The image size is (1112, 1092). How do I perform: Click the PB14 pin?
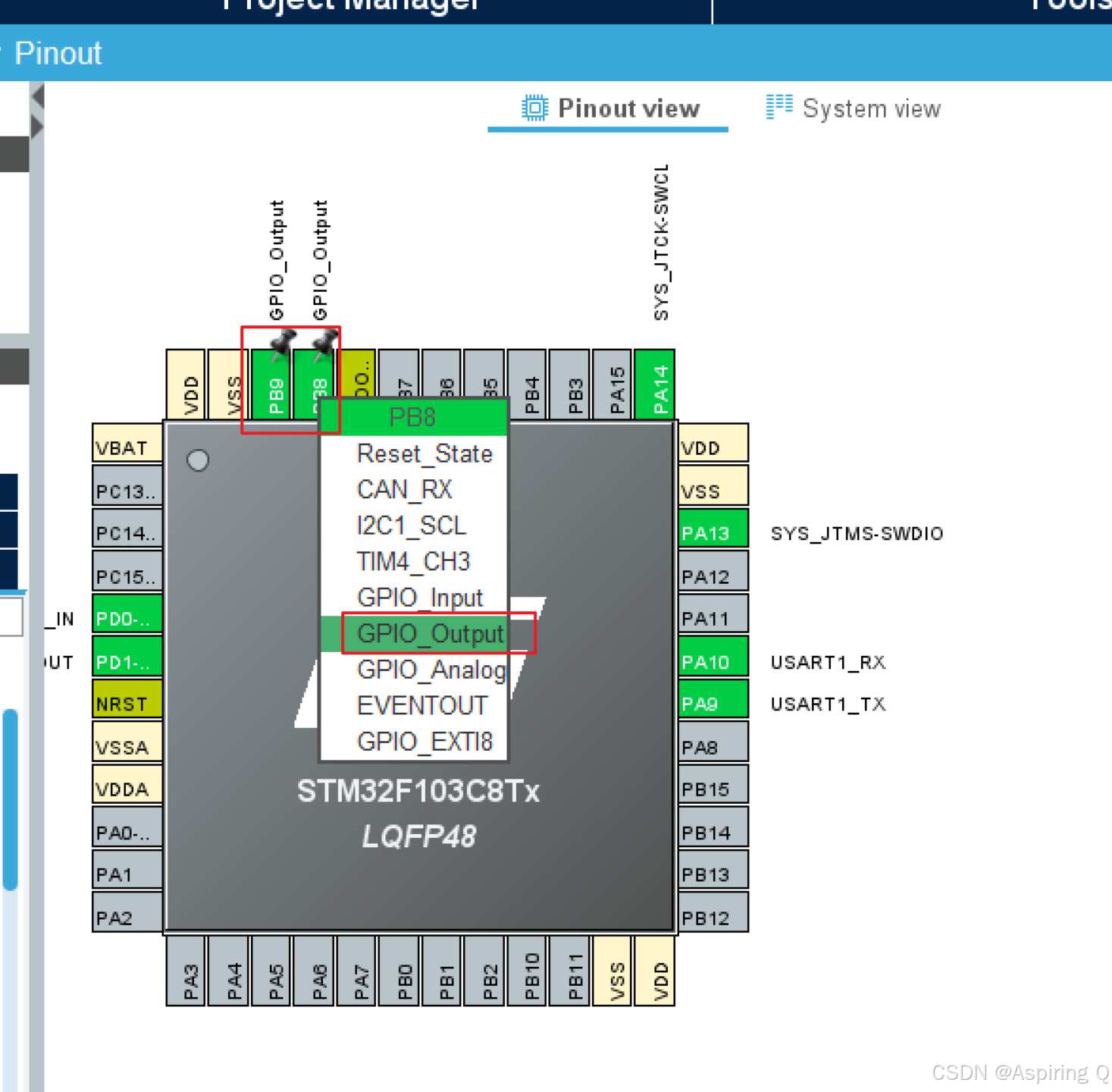click(x=713, y=827)
